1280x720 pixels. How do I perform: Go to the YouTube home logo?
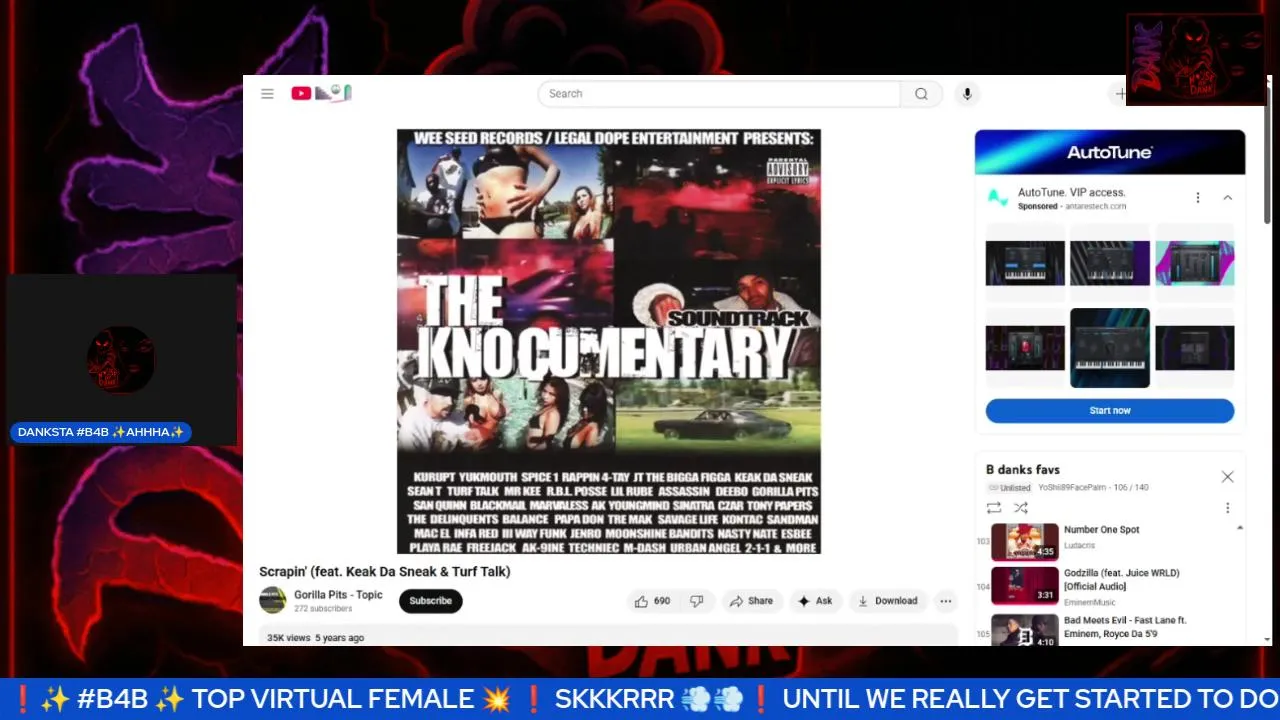321,93
